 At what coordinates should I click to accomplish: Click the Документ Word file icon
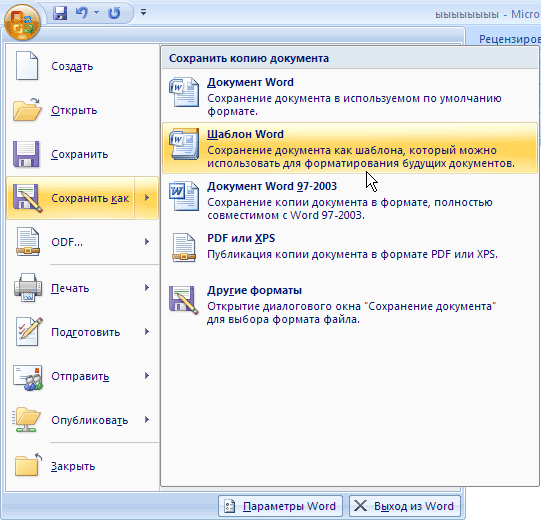coord(184,92)
